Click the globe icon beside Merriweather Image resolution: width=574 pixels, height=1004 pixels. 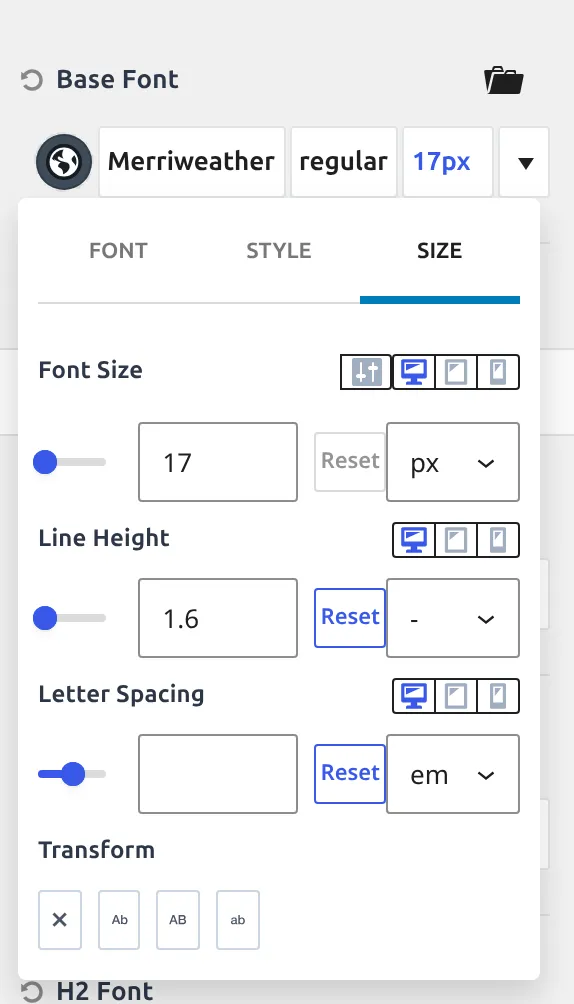pyautogui.click(x=64, y=162)
